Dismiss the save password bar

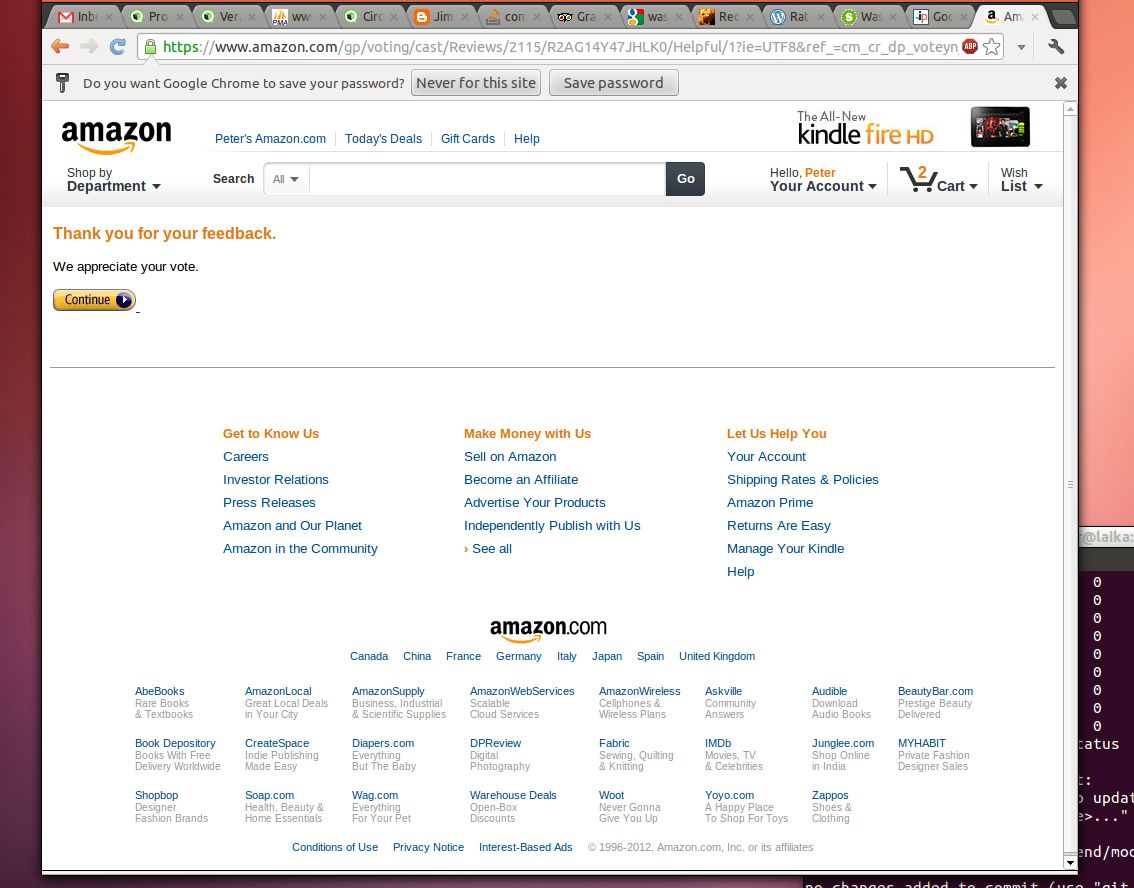pos(1060,83)
